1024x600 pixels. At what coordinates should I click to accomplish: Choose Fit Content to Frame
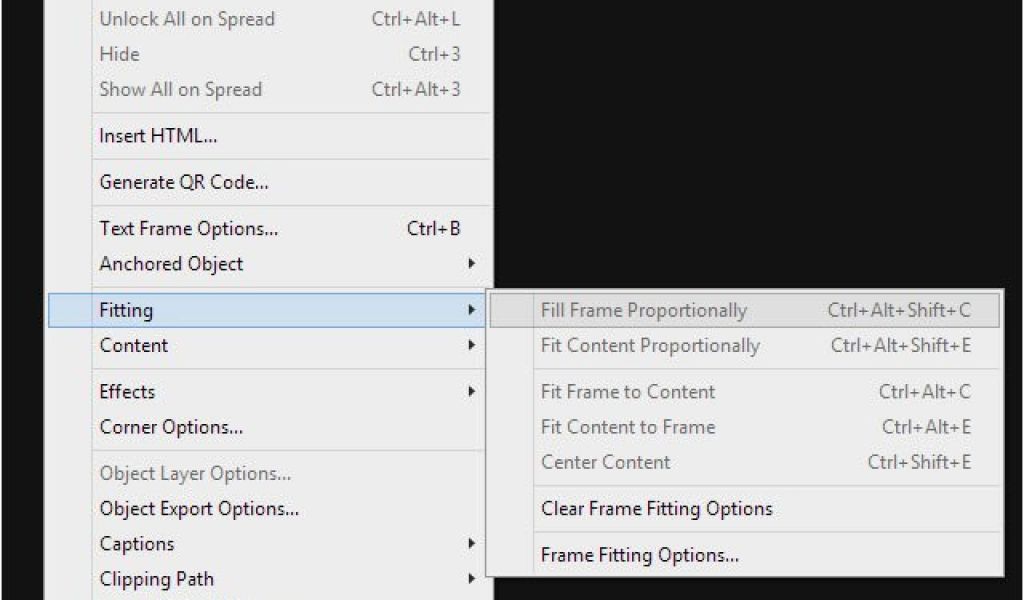click(x=628, y=427)
